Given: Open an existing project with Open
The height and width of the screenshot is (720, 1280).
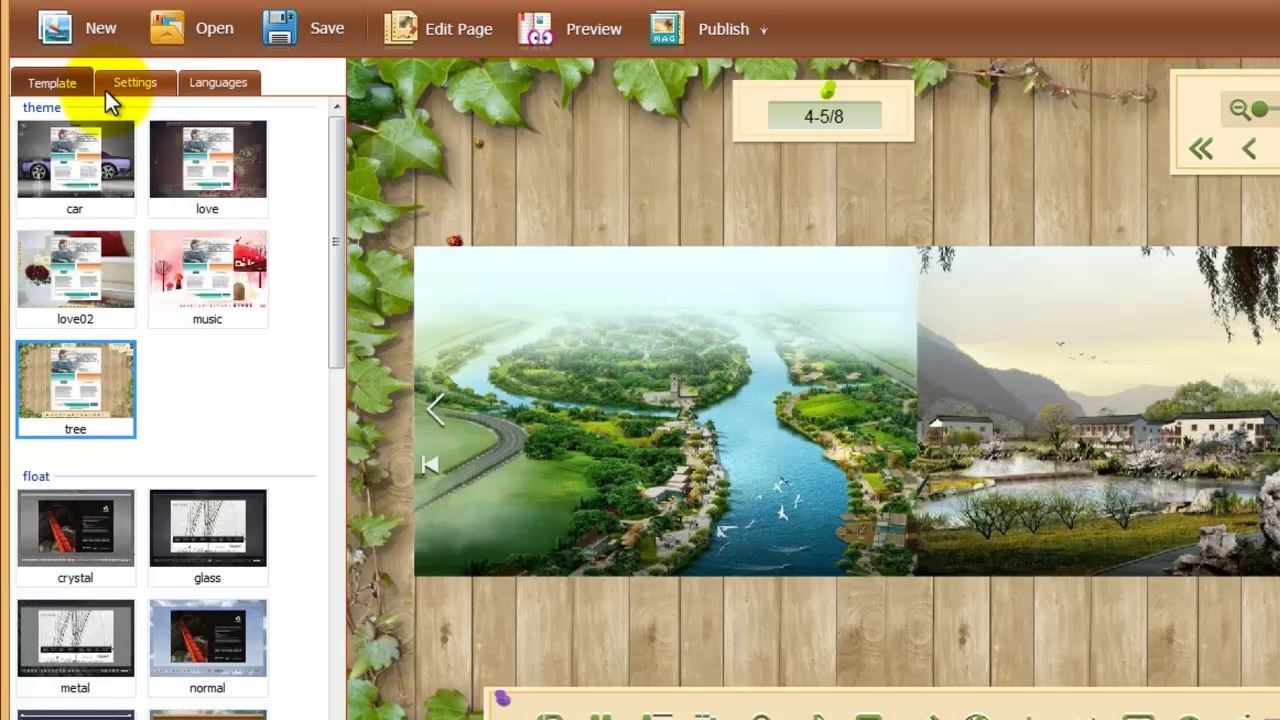Looking at the screenshot, I should click(x=191, y=28).
